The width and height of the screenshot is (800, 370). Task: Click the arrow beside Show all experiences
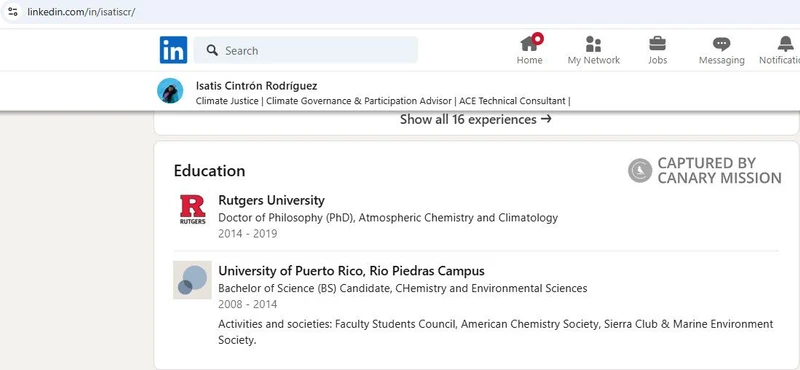(x=546, y=119)
